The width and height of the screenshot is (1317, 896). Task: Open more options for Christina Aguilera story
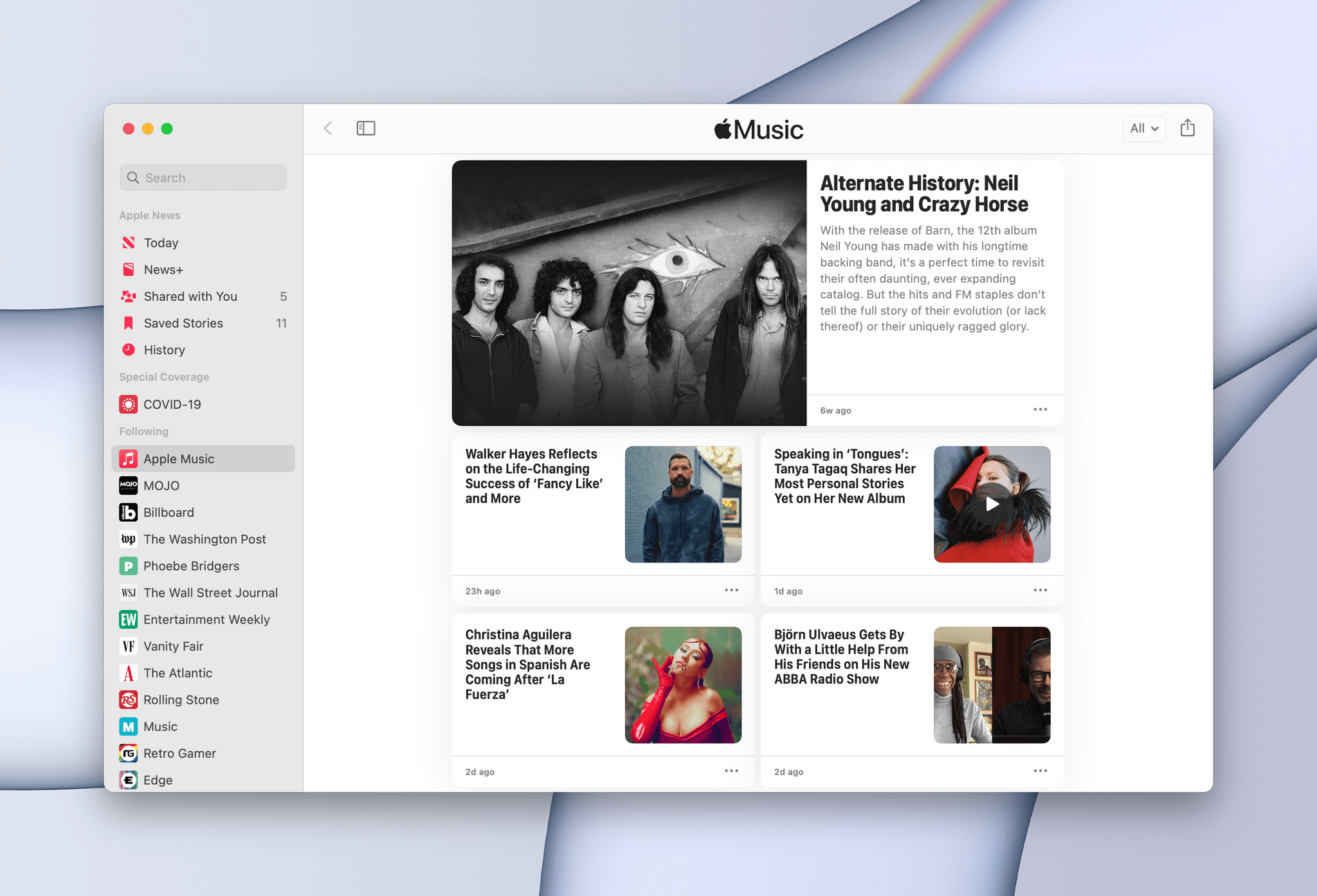coord(731,771)
